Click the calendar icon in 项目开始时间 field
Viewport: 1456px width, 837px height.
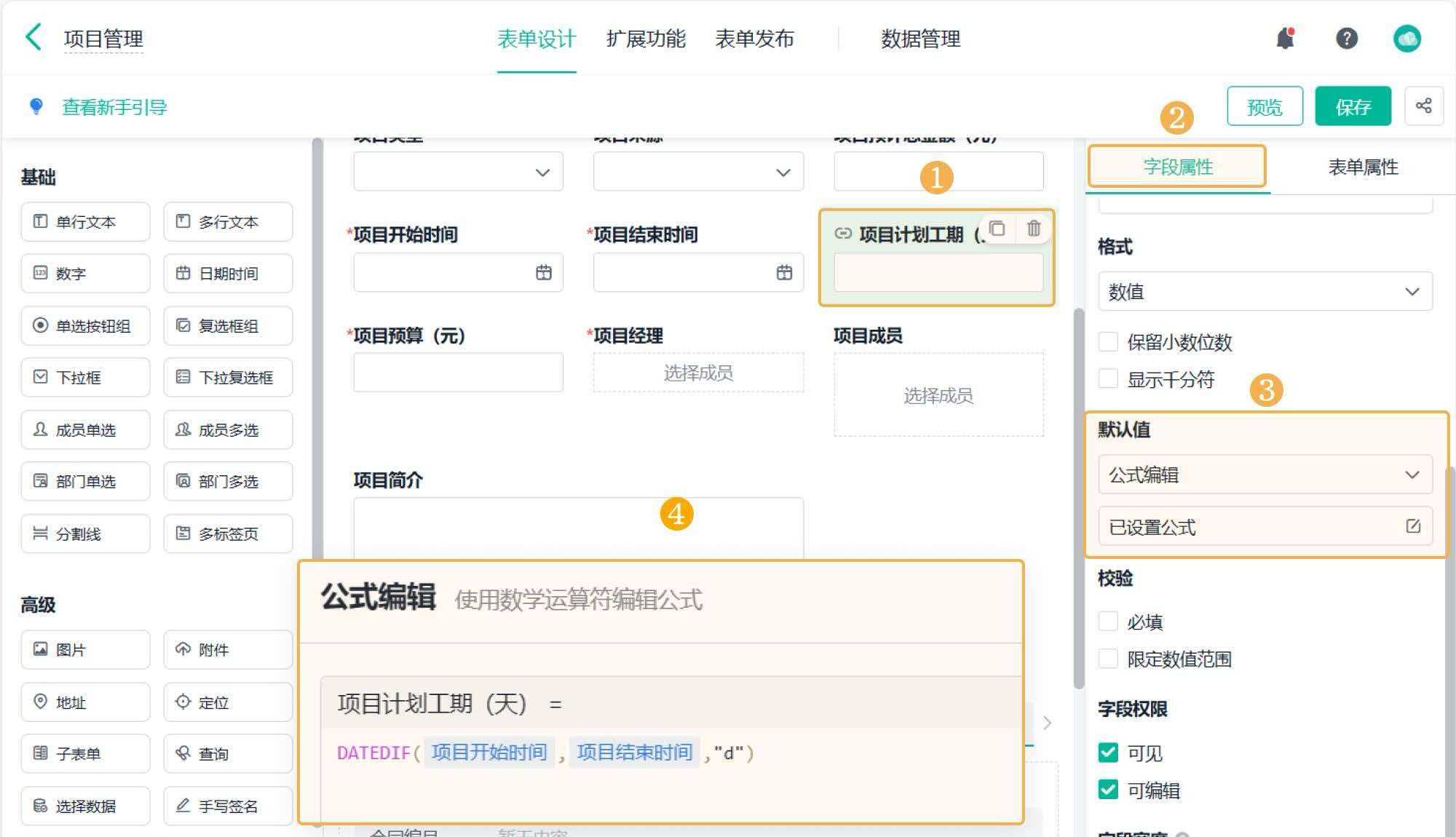coord(545,273)
